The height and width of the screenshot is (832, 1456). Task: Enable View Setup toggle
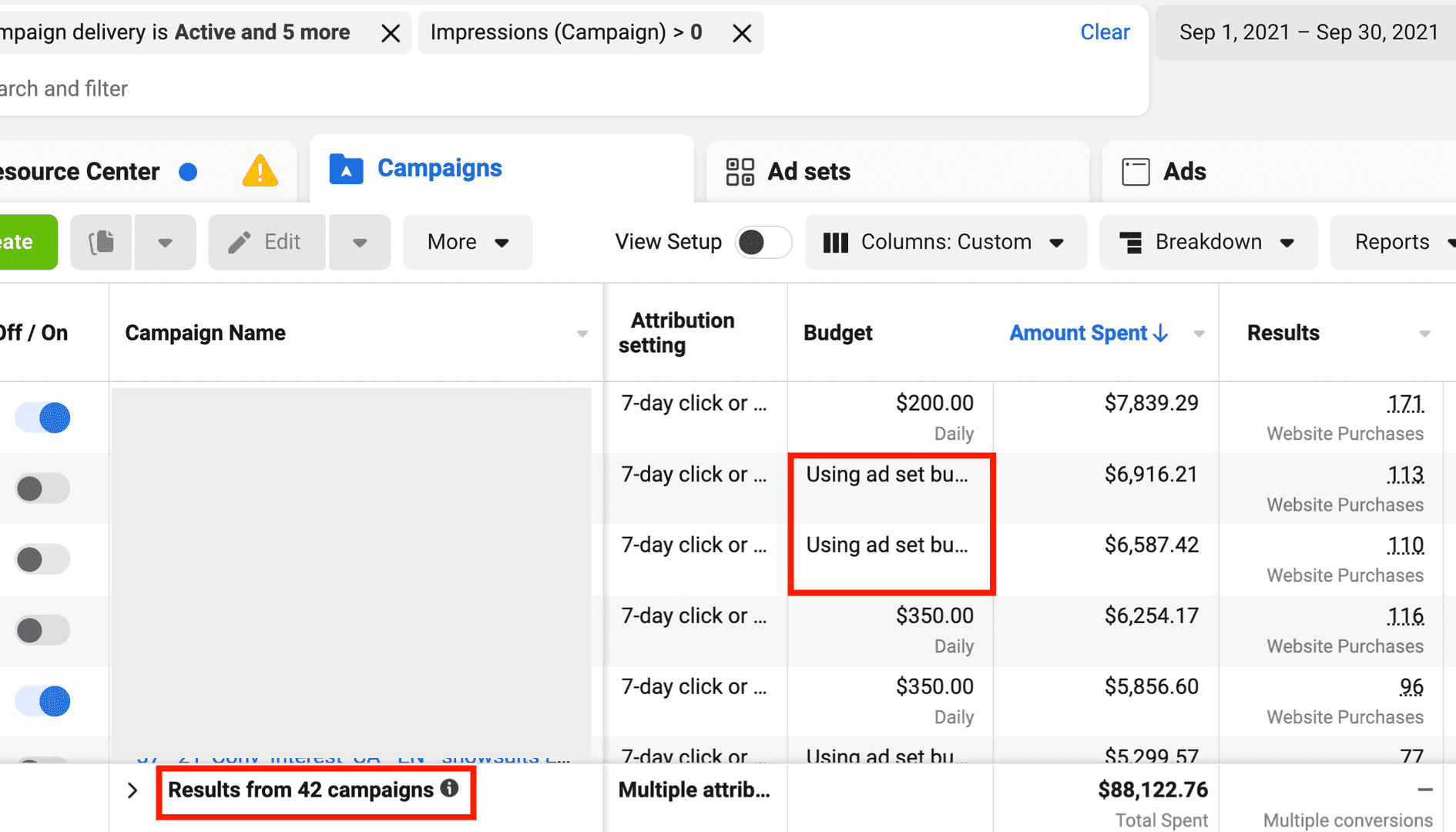pyautogui.click(x=763, y=242)
